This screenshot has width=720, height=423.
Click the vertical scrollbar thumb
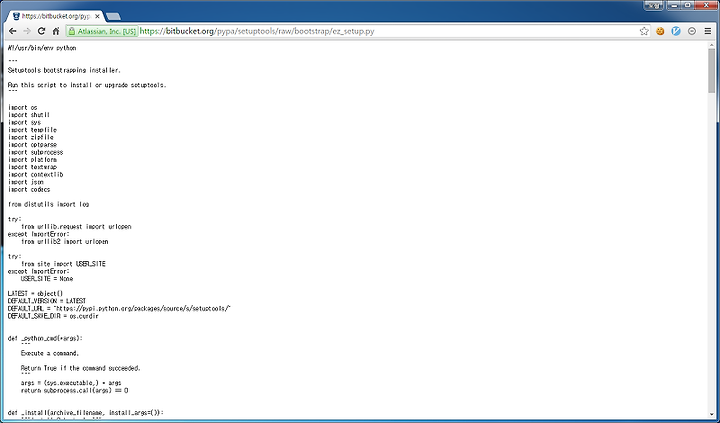pyautogui.click(x=712, y=70)
